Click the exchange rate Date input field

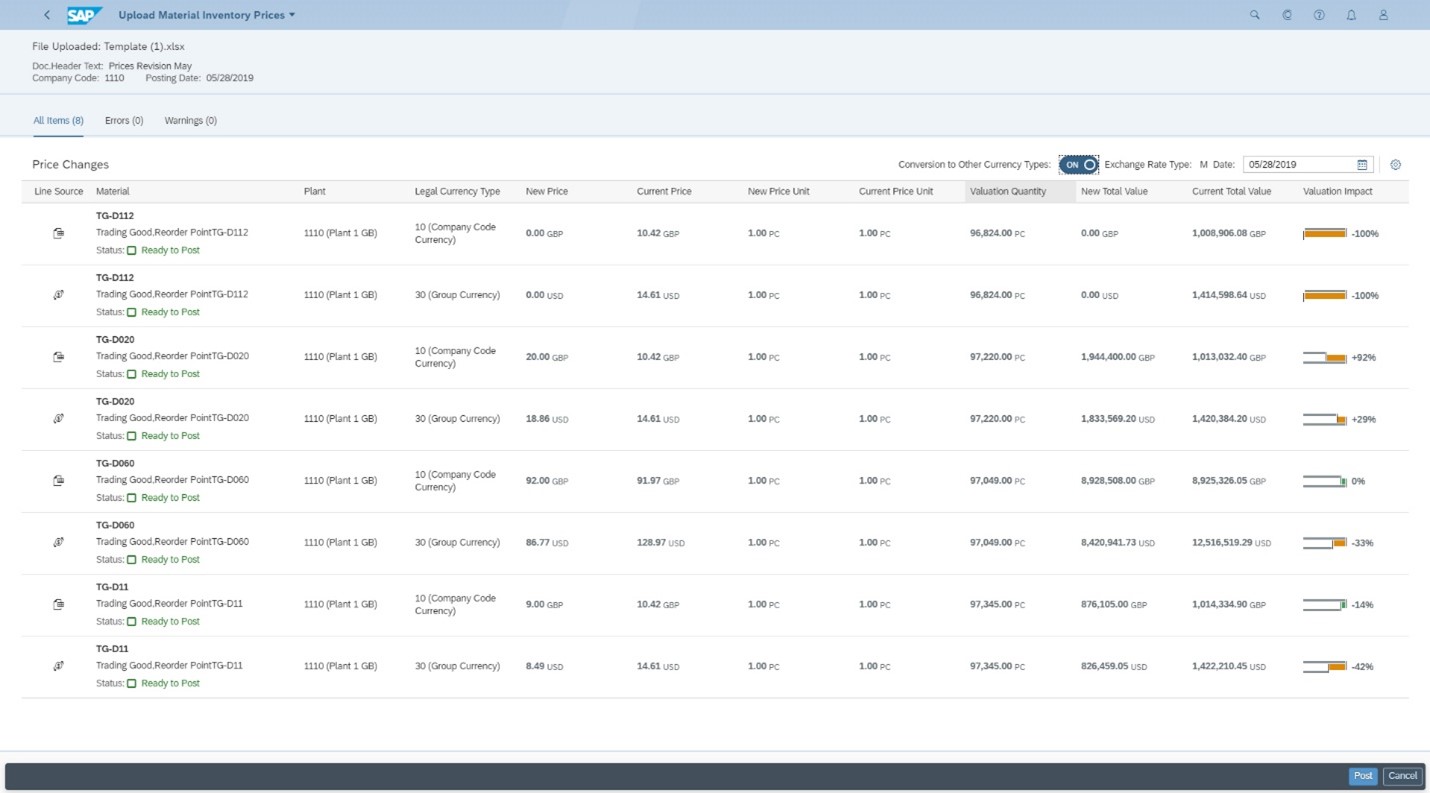1298,165
